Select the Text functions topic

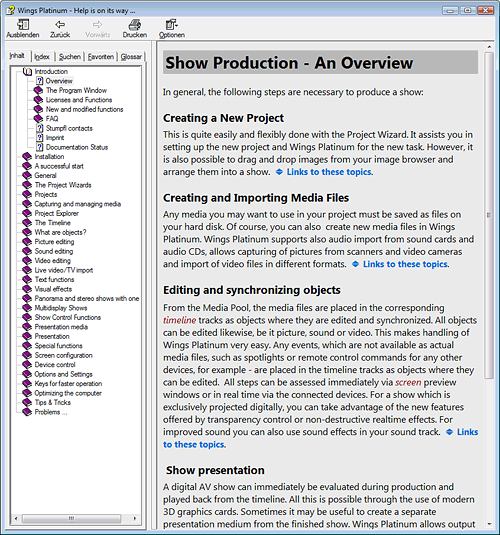click(54, 280)
